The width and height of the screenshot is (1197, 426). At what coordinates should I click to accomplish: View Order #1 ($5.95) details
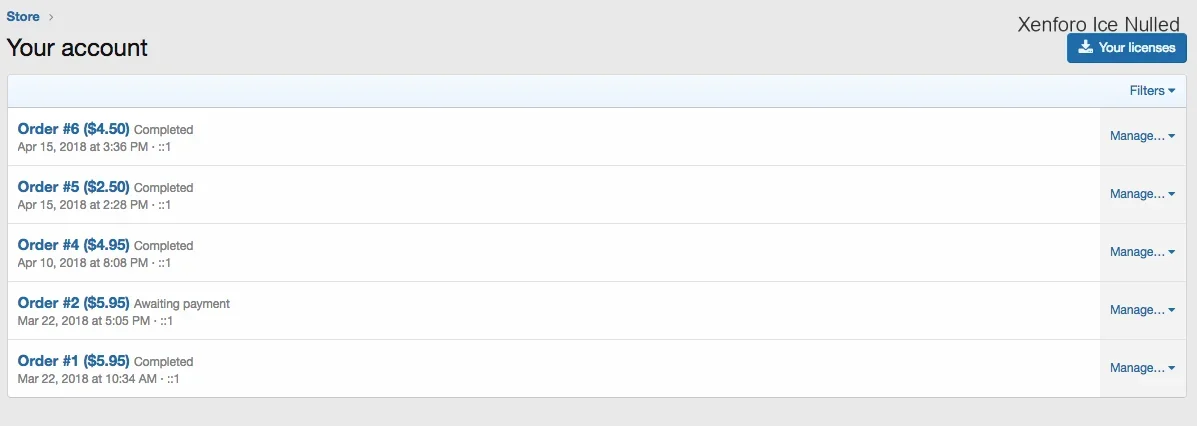point(73,361)
